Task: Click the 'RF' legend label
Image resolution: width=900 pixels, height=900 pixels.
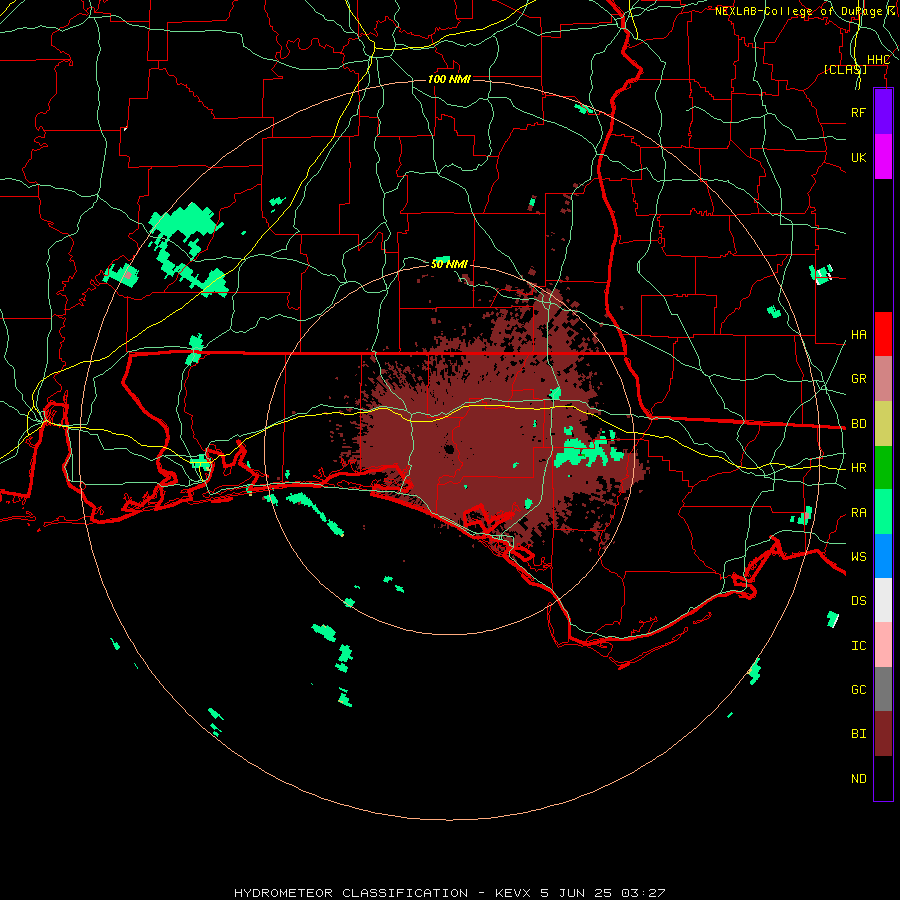Action: (x=858, y=112)
